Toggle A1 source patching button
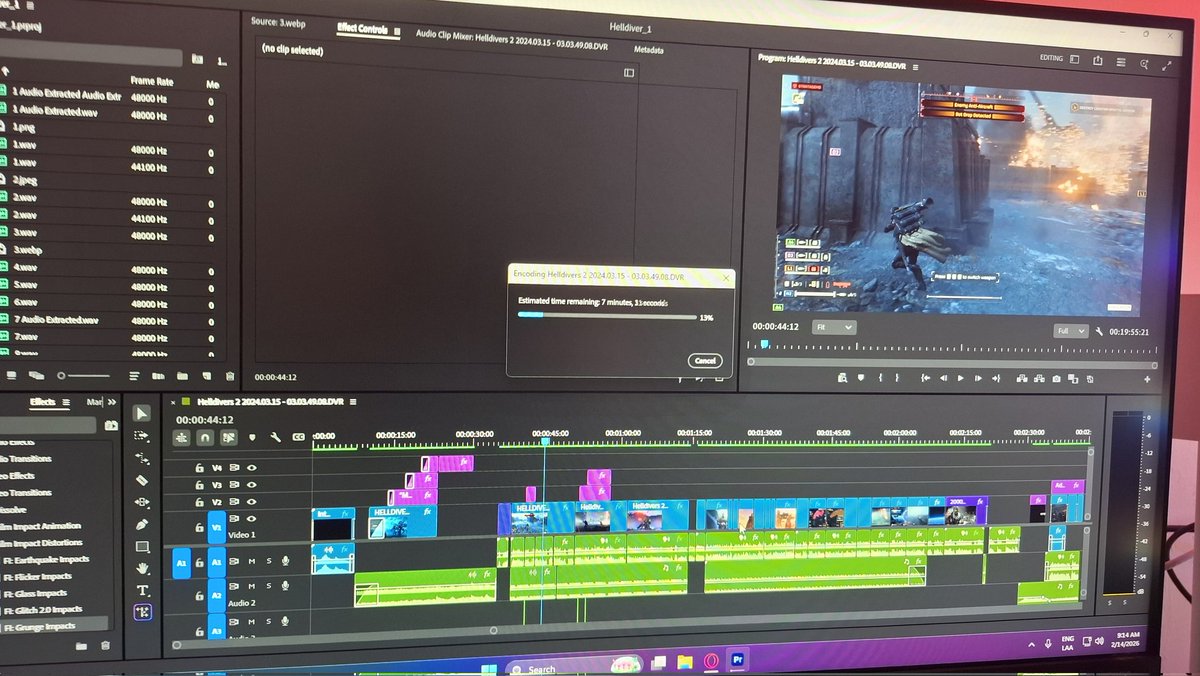The height and width of the screenshot is (676, 1200). click(x=181, y=563)
